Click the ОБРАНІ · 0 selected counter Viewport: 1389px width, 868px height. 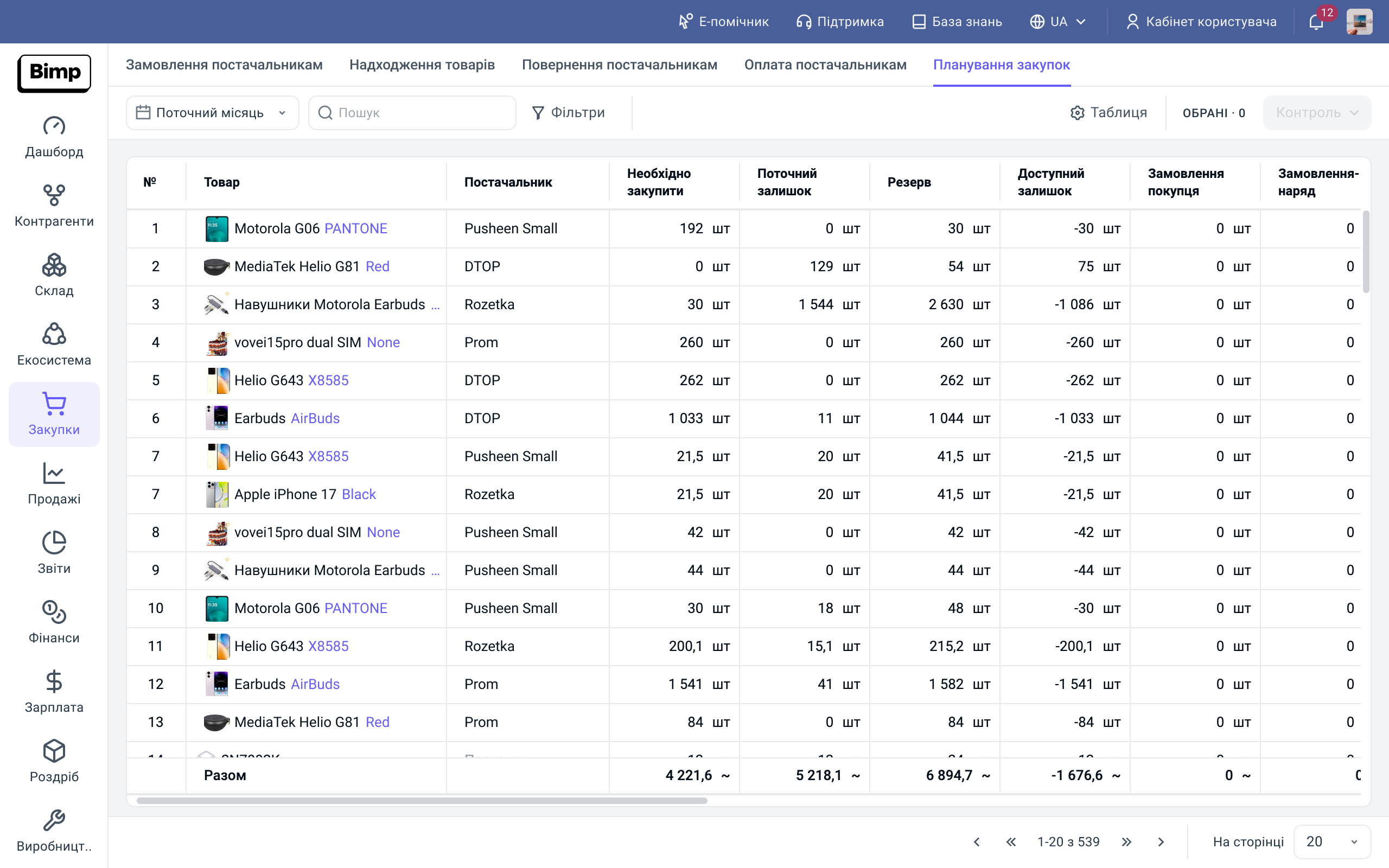pos(1214,112)
